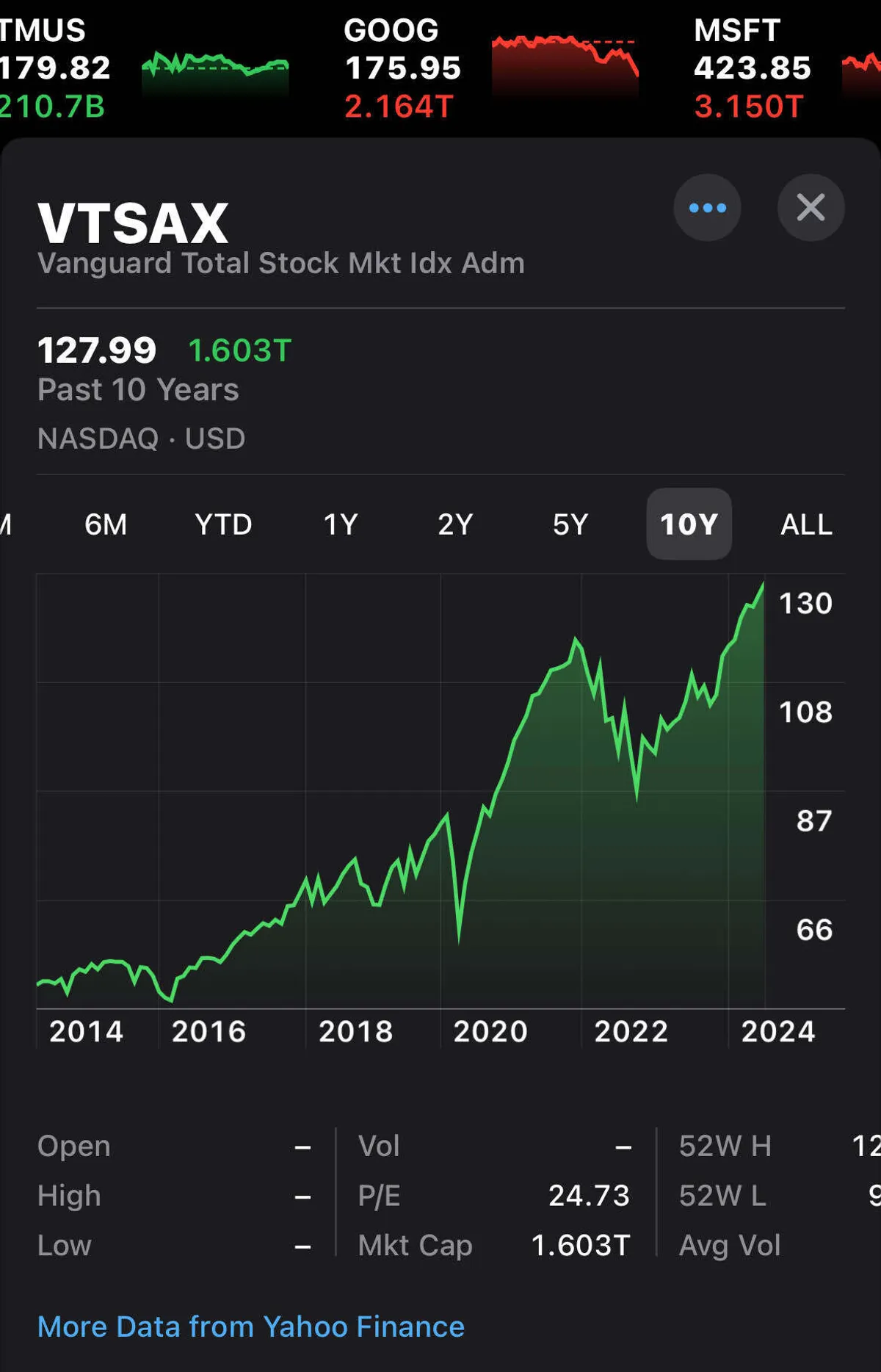The width and height of the screenshot is (881, 1372).
Task: Tap the TMUS green sparkline chart
Action: [215, 70]
